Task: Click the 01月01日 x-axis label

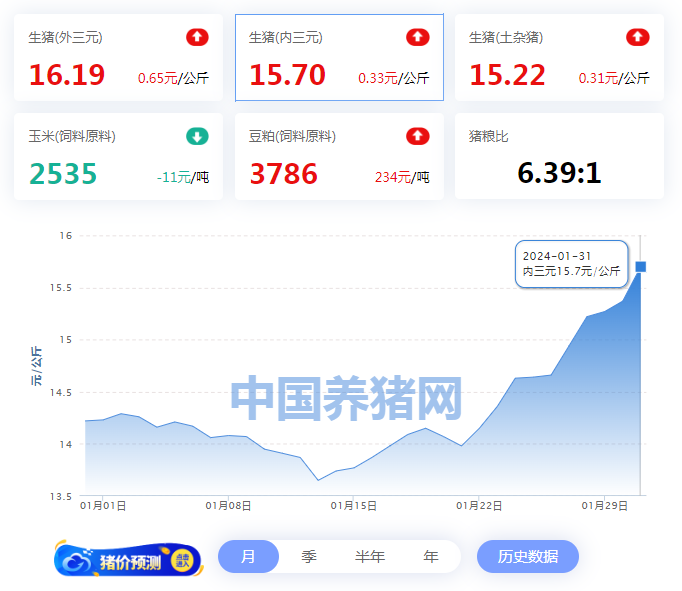Action: tap(103, 506)
